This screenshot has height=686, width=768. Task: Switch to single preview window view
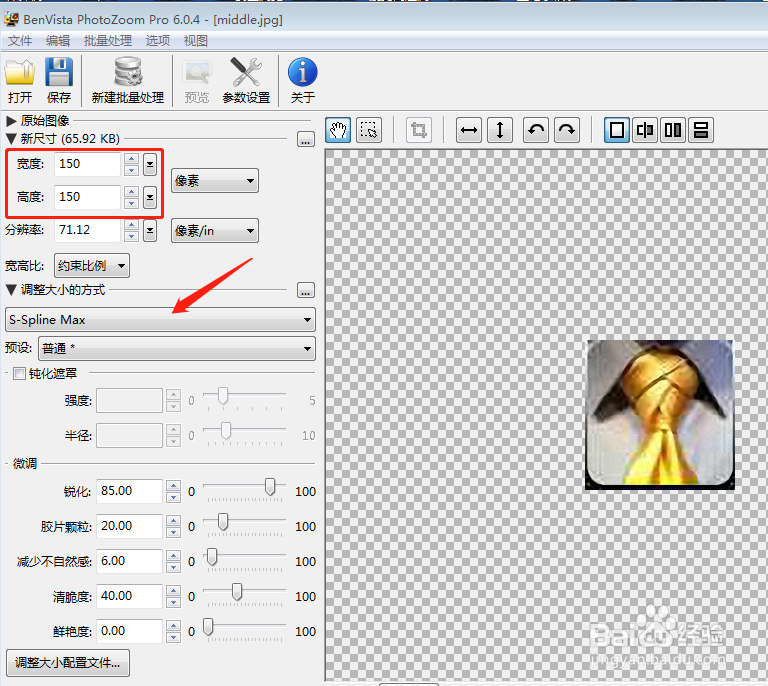click(x=617, y=130)
